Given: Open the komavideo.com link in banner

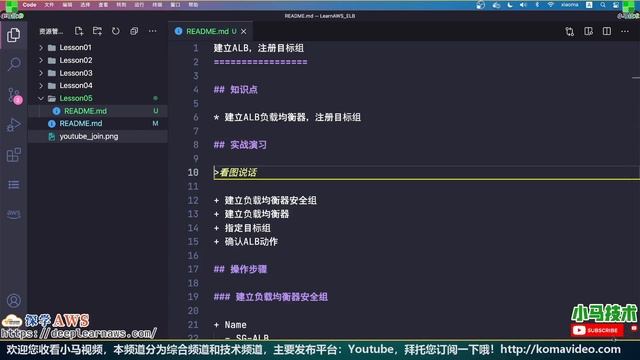Looking at the screenshot, I should 560,349.
